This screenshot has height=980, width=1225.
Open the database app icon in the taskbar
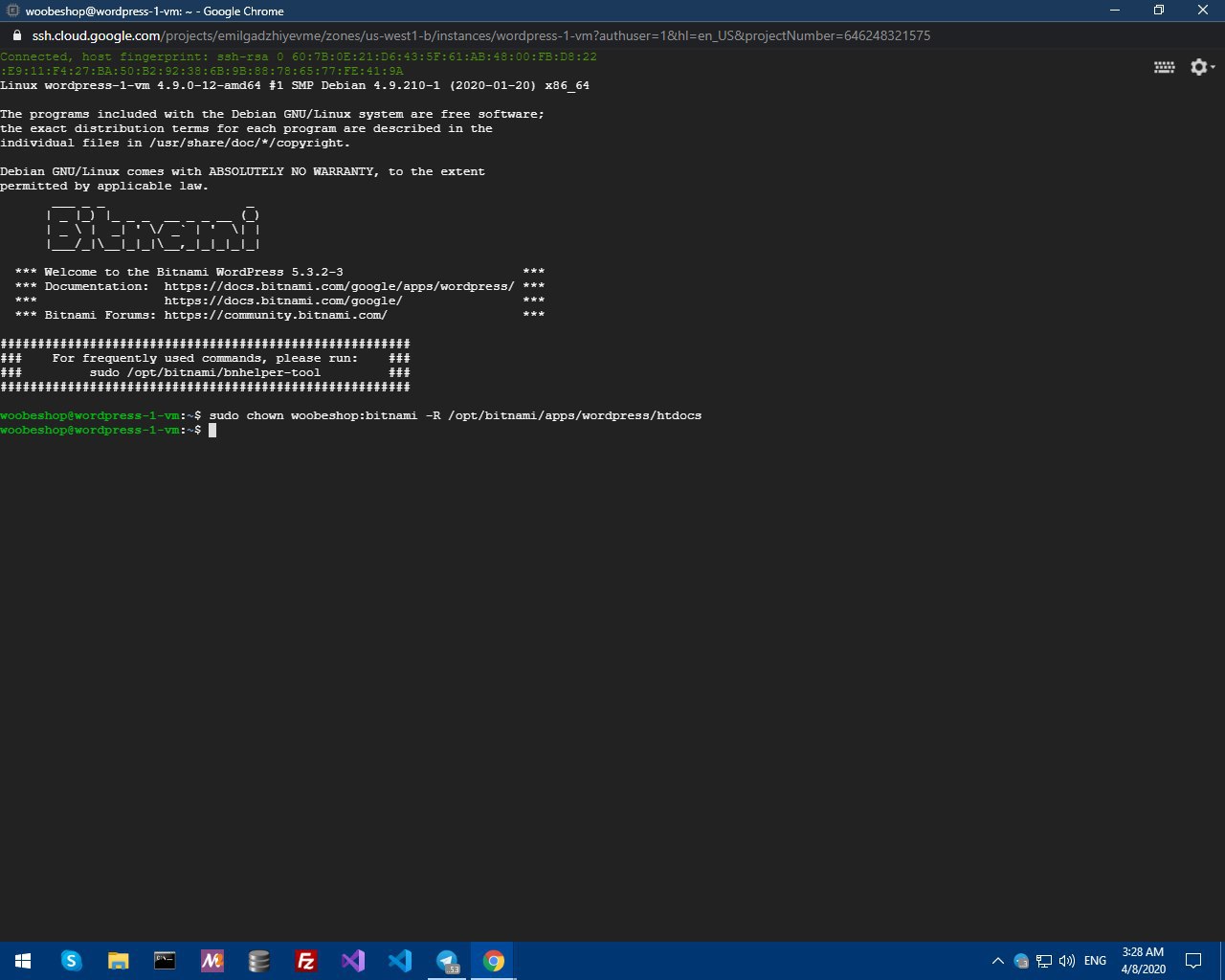pos(258,961)
